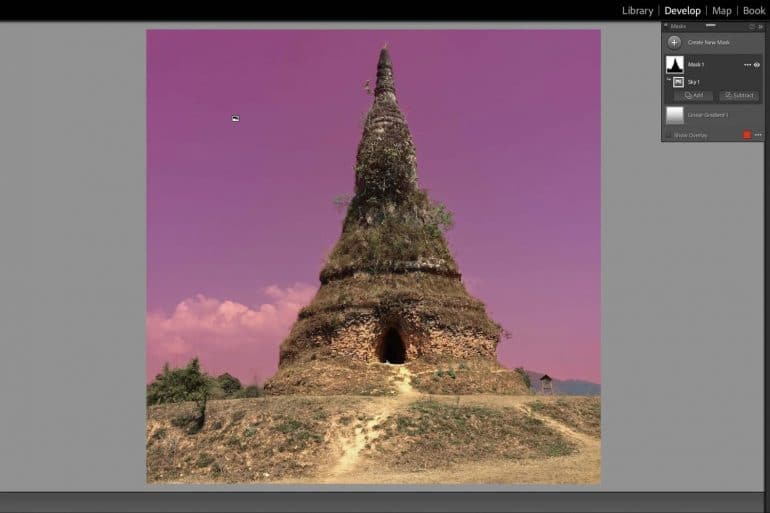The image size is (770, 513).
Task: Enable the Show Overlay checkbox
Action: pos(669,135)
